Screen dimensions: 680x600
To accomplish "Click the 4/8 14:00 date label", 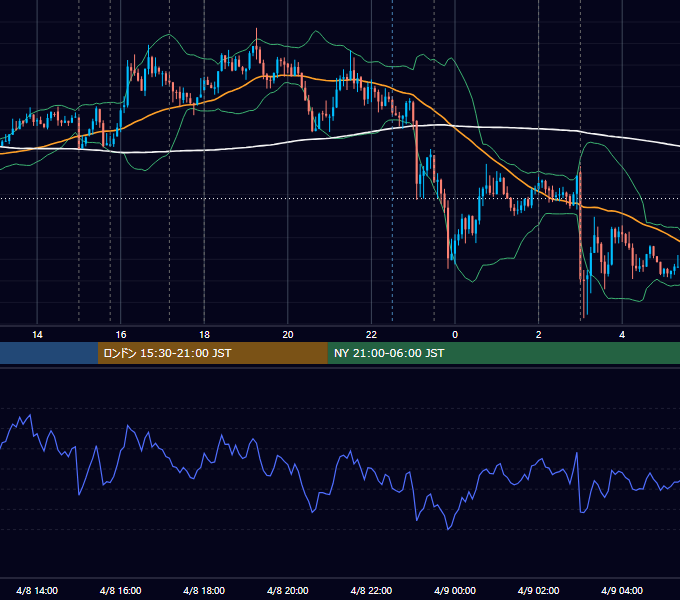I will point(37,590).
